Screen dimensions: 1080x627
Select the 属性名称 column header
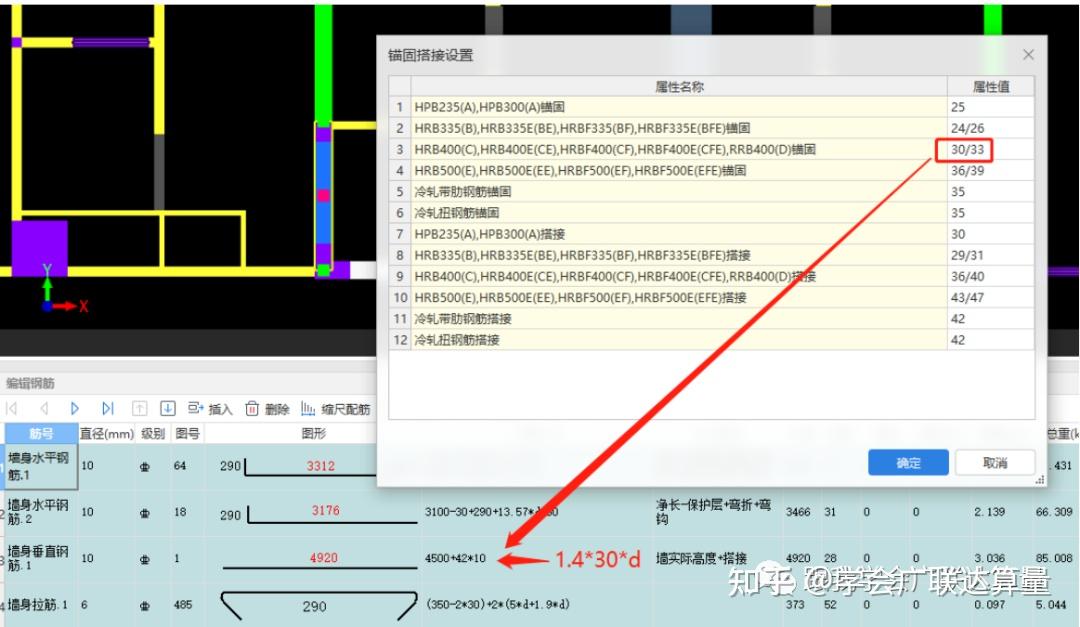(679, 86)
